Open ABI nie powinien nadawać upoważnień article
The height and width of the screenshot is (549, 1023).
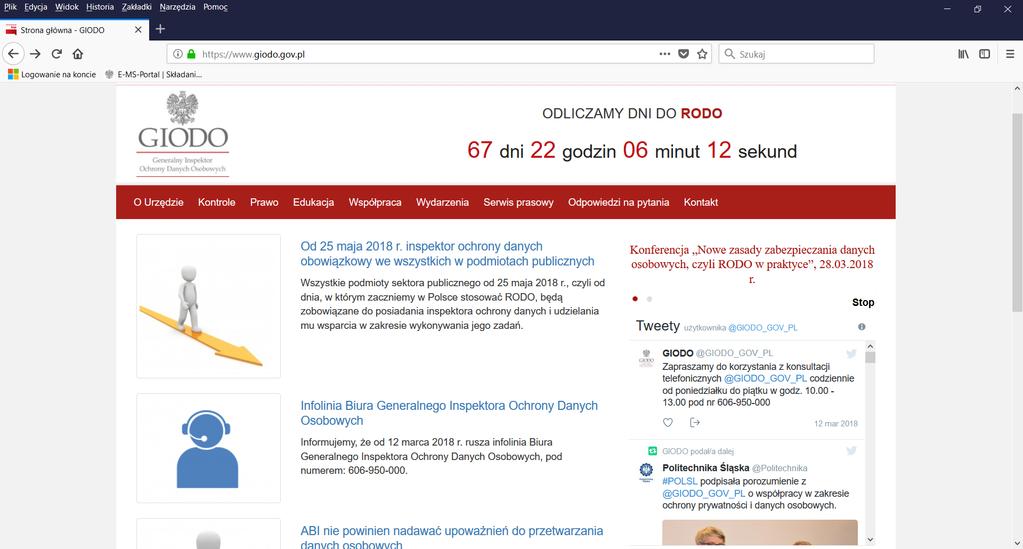pos(451,537)
